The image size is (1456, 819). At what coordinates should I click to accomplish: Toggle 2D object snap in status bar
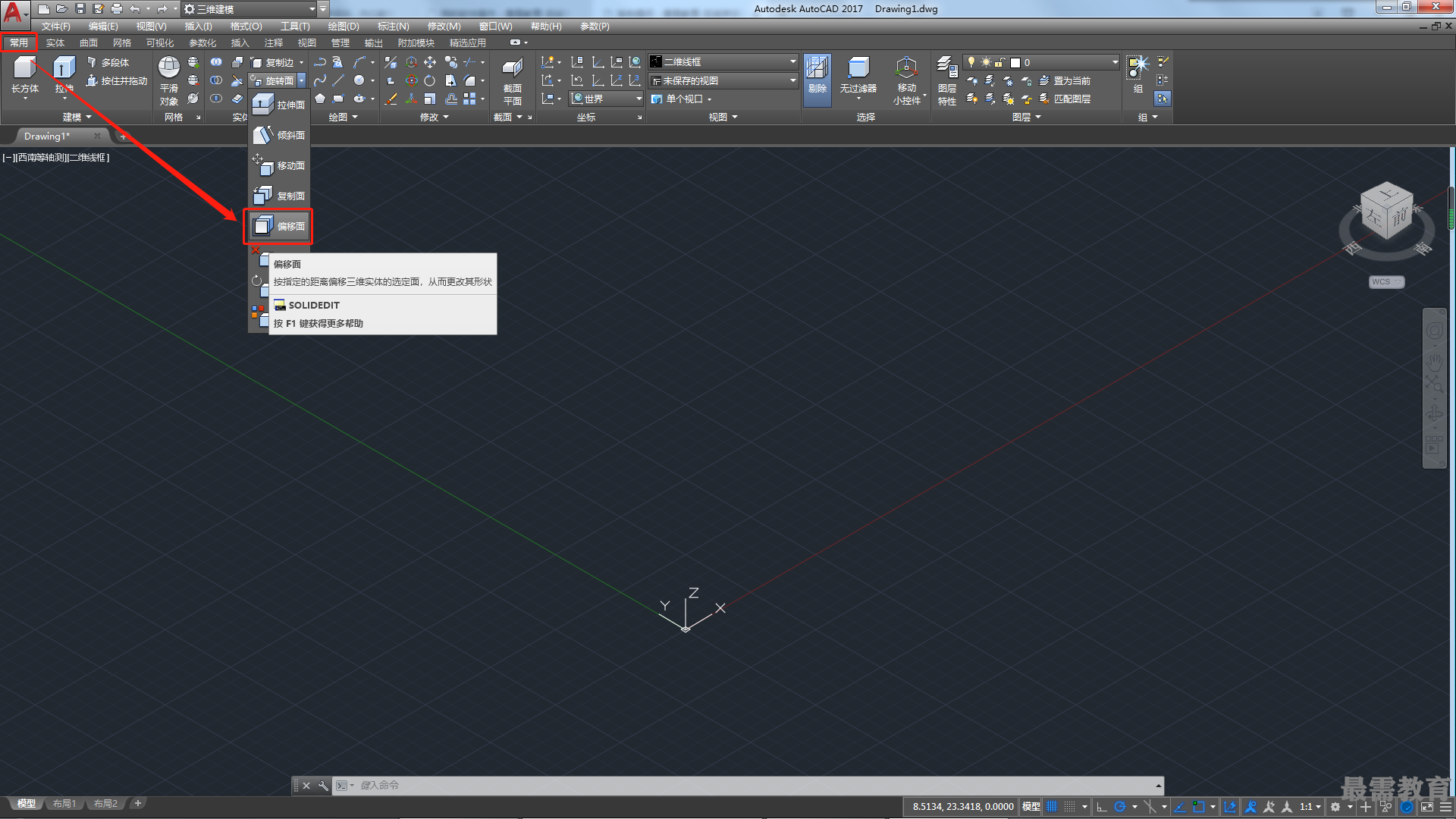pos(1198,807)
